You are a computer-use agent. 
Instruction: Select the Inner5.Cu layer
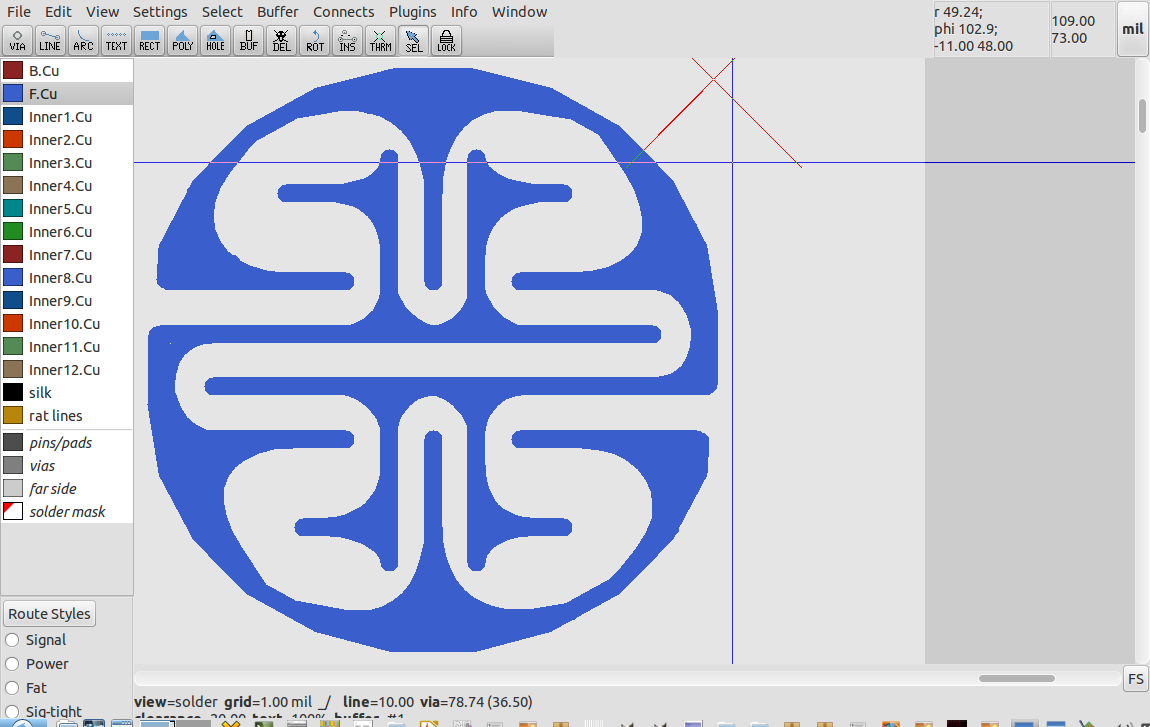click(62, 208)
